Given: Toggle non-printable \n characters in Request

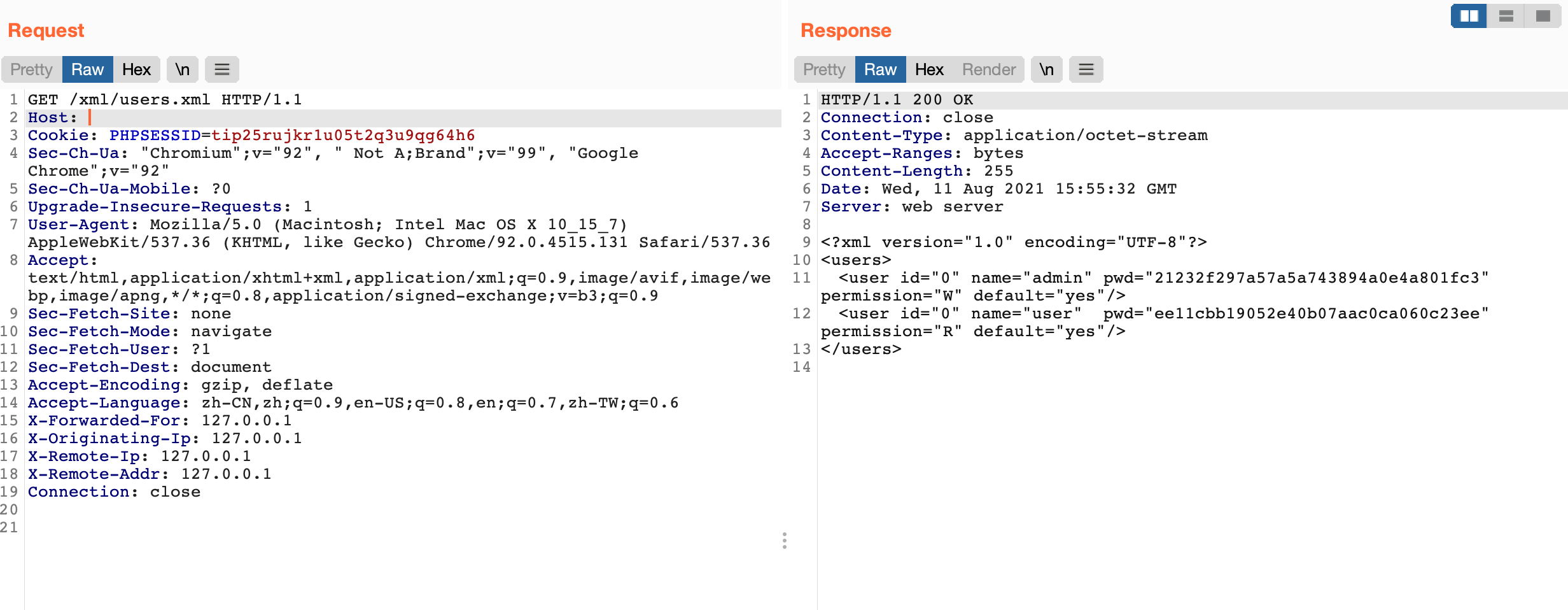Looking at the screenshot, I should click(x=183, y=69).
